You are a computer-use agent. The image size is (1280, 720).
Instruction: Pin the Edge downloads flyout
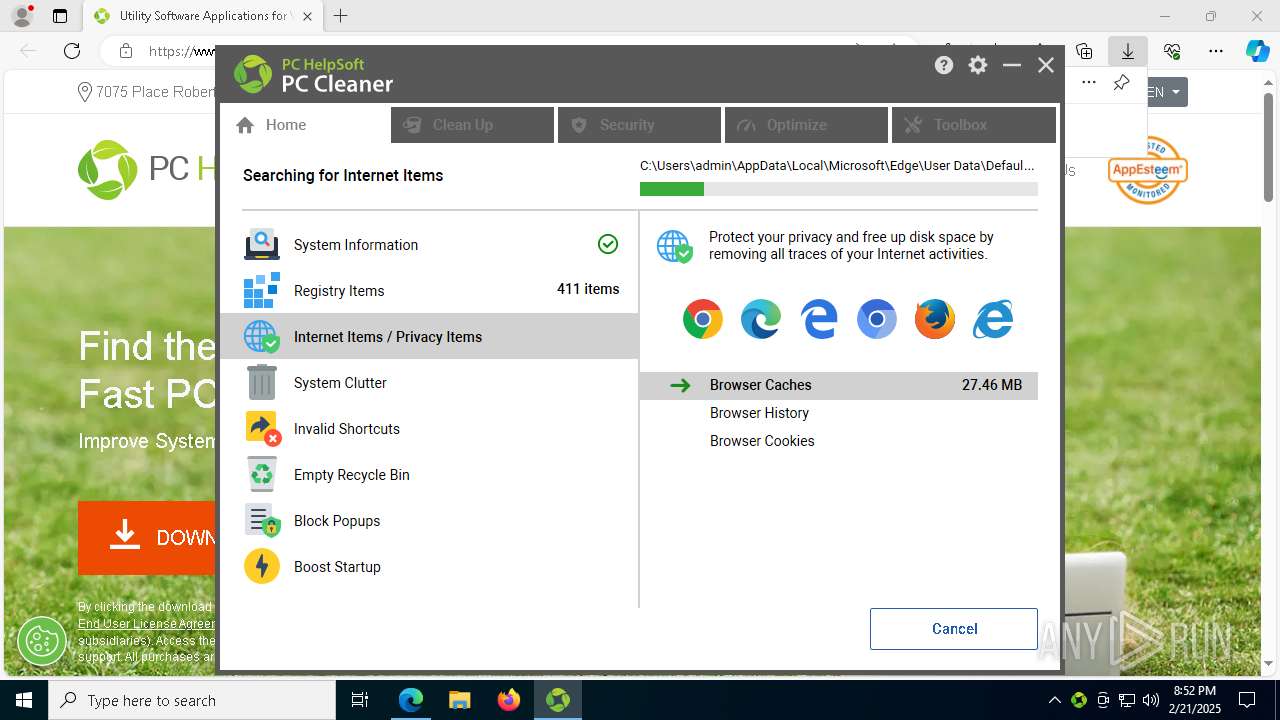[x=1121, y=83]
